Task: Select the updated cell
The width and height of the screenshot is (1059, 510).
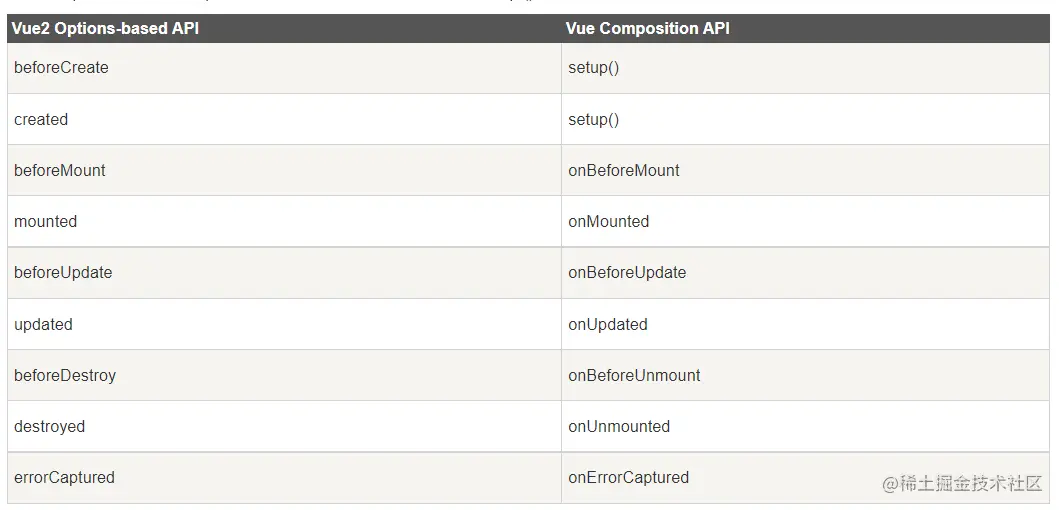Action: (43, 324)
